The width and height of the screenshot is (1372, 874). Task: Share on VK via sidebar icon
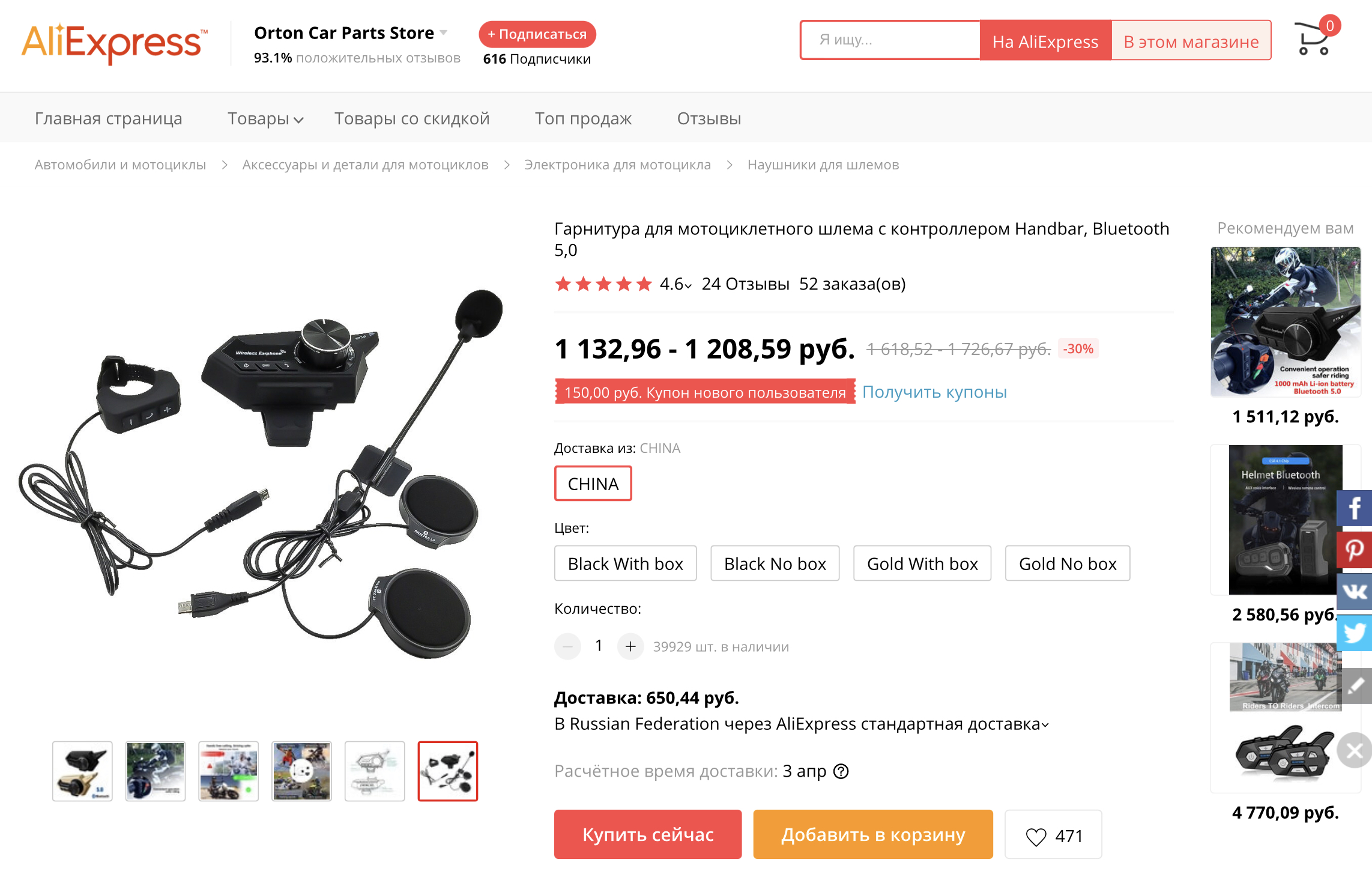click(1355, 591)
